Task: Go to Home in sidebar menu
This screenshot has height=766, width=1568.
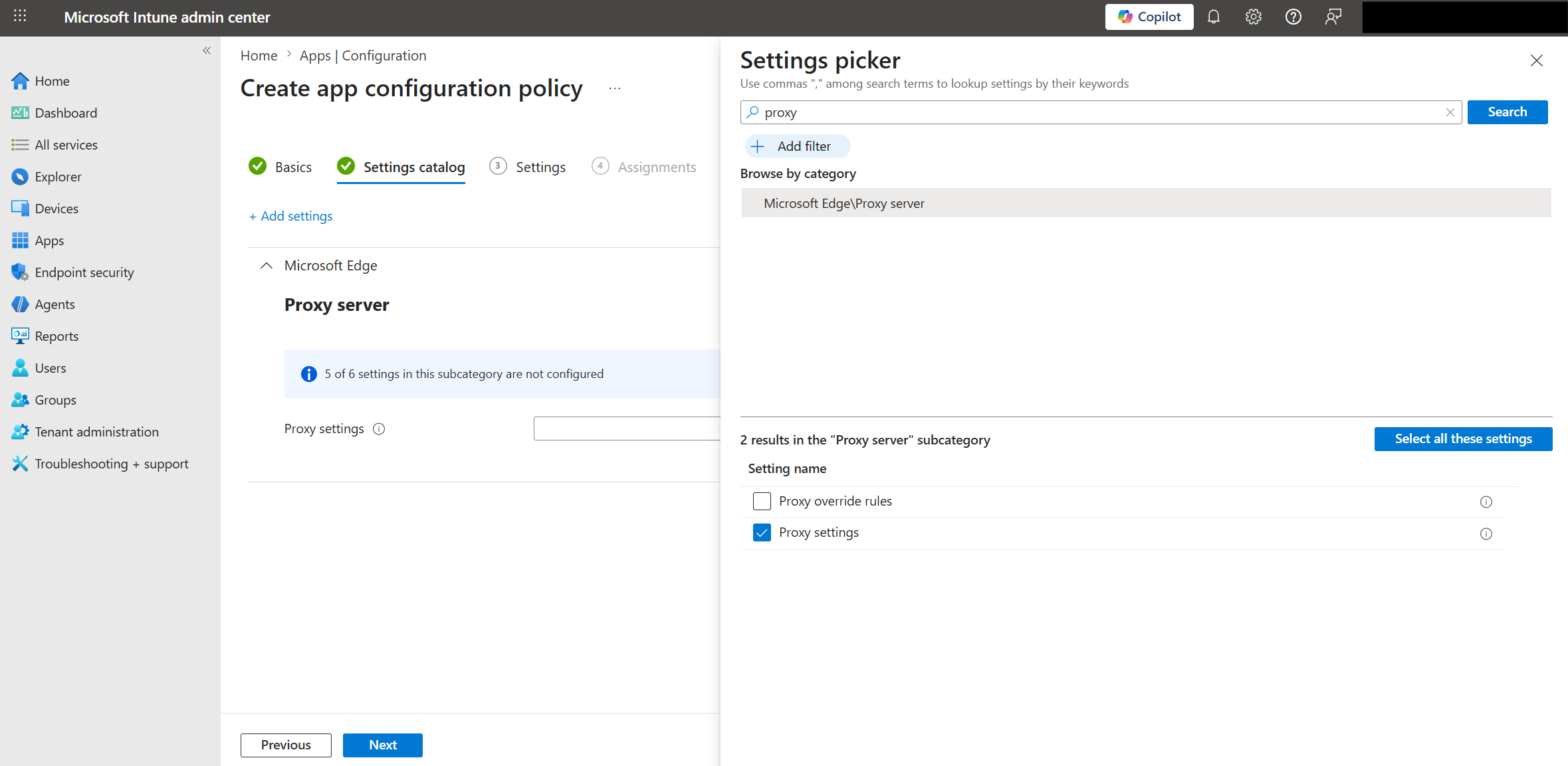Action: point(52,81)
